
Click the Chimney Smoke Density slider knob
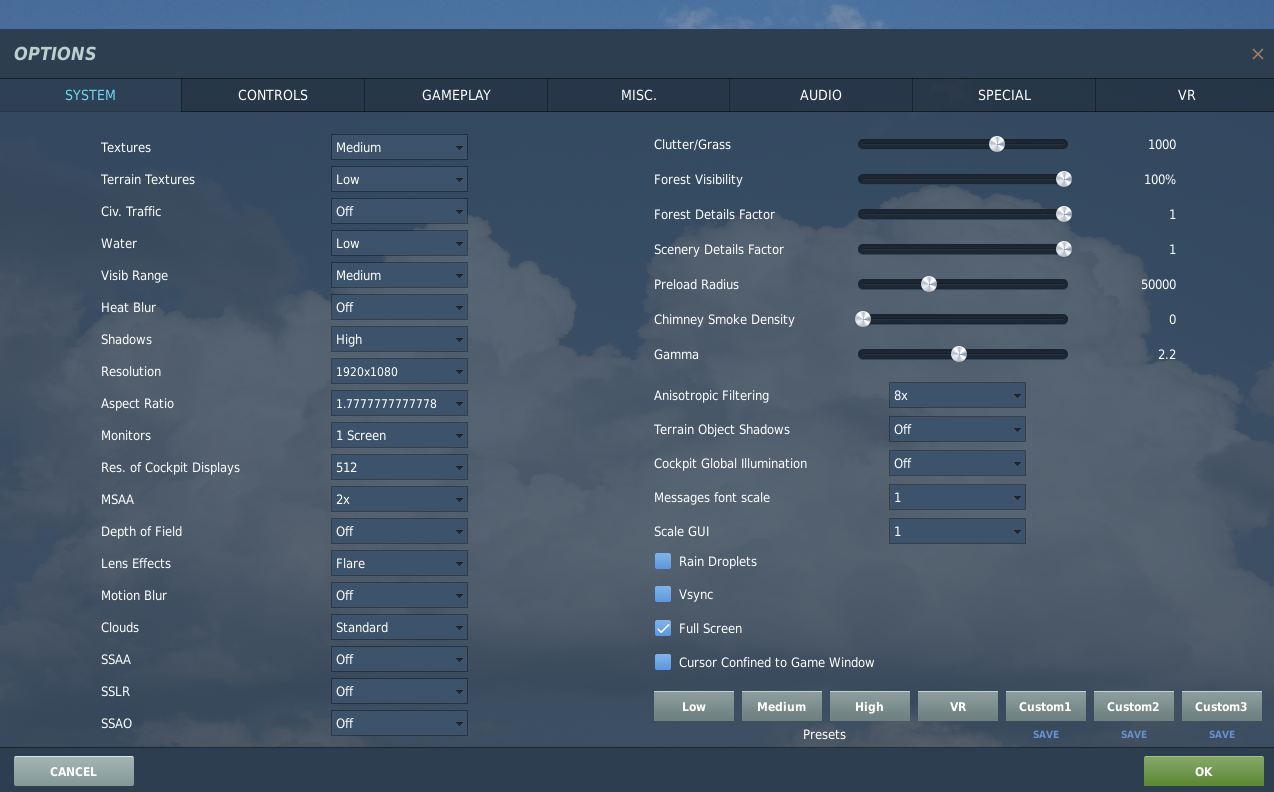[x=863, y=319]
